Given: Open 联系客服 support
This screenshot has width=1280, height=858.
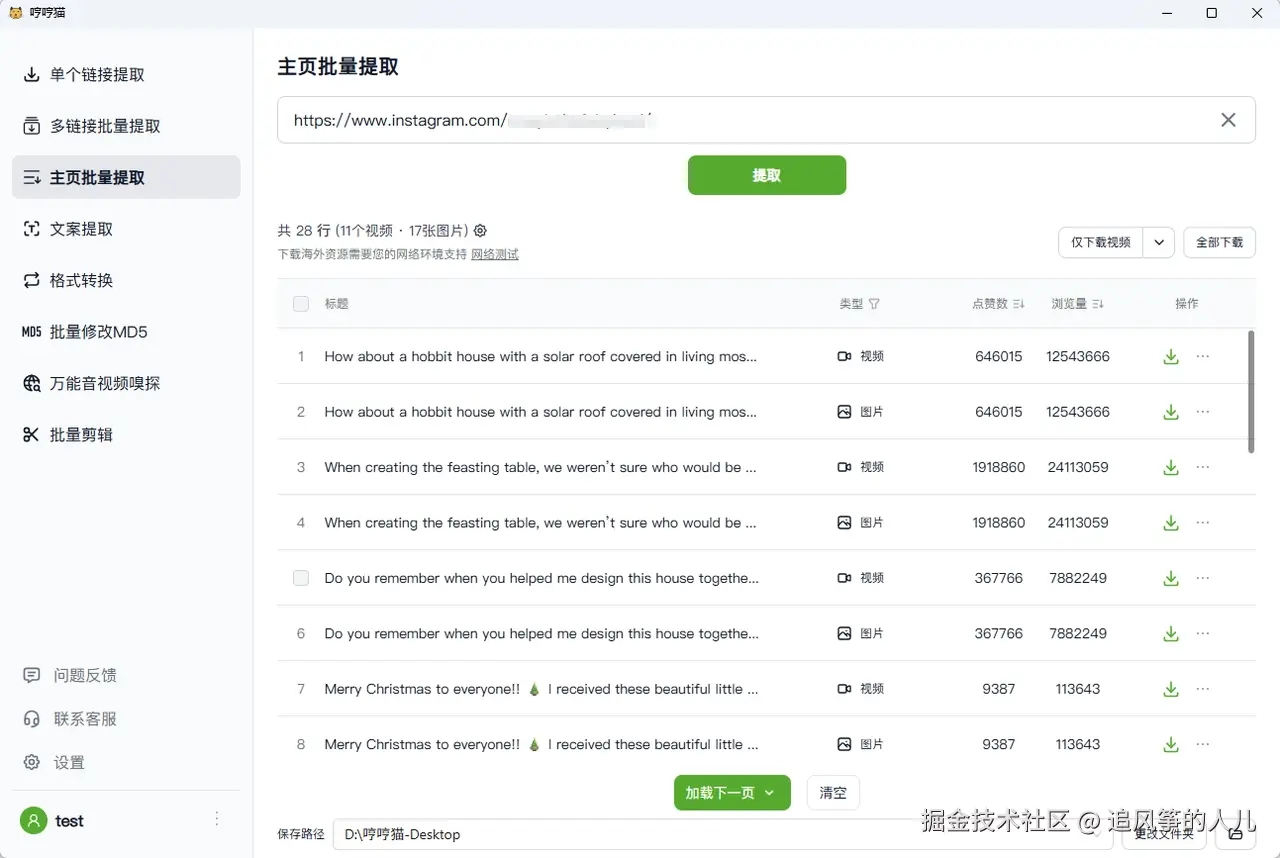Looking at the screenshot, I should tap(70, 719).
